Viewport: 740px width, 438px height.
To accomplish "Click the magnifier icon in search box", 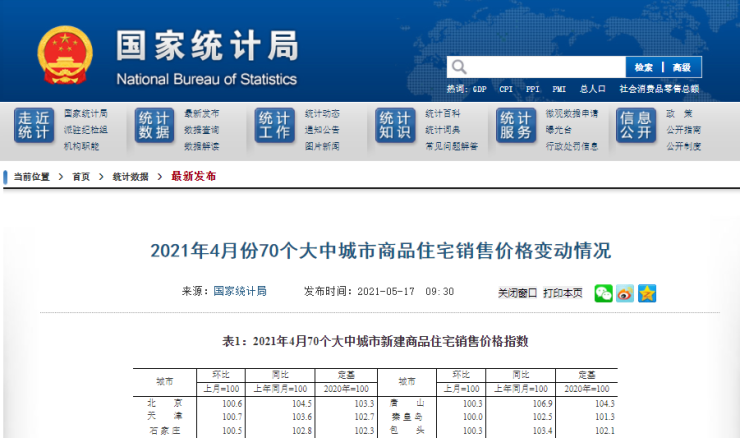I will pyautogui.click(x=459, y=67).
